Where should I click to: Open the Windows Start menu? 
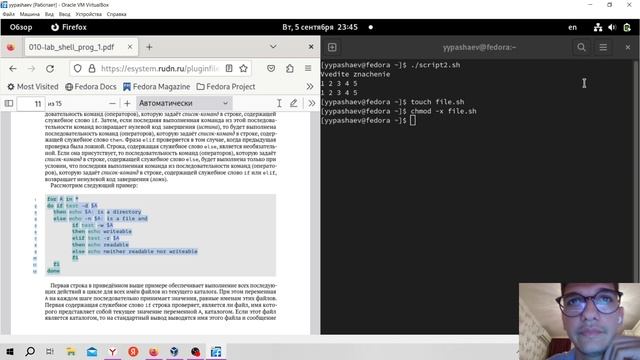[x=10, y=351]
